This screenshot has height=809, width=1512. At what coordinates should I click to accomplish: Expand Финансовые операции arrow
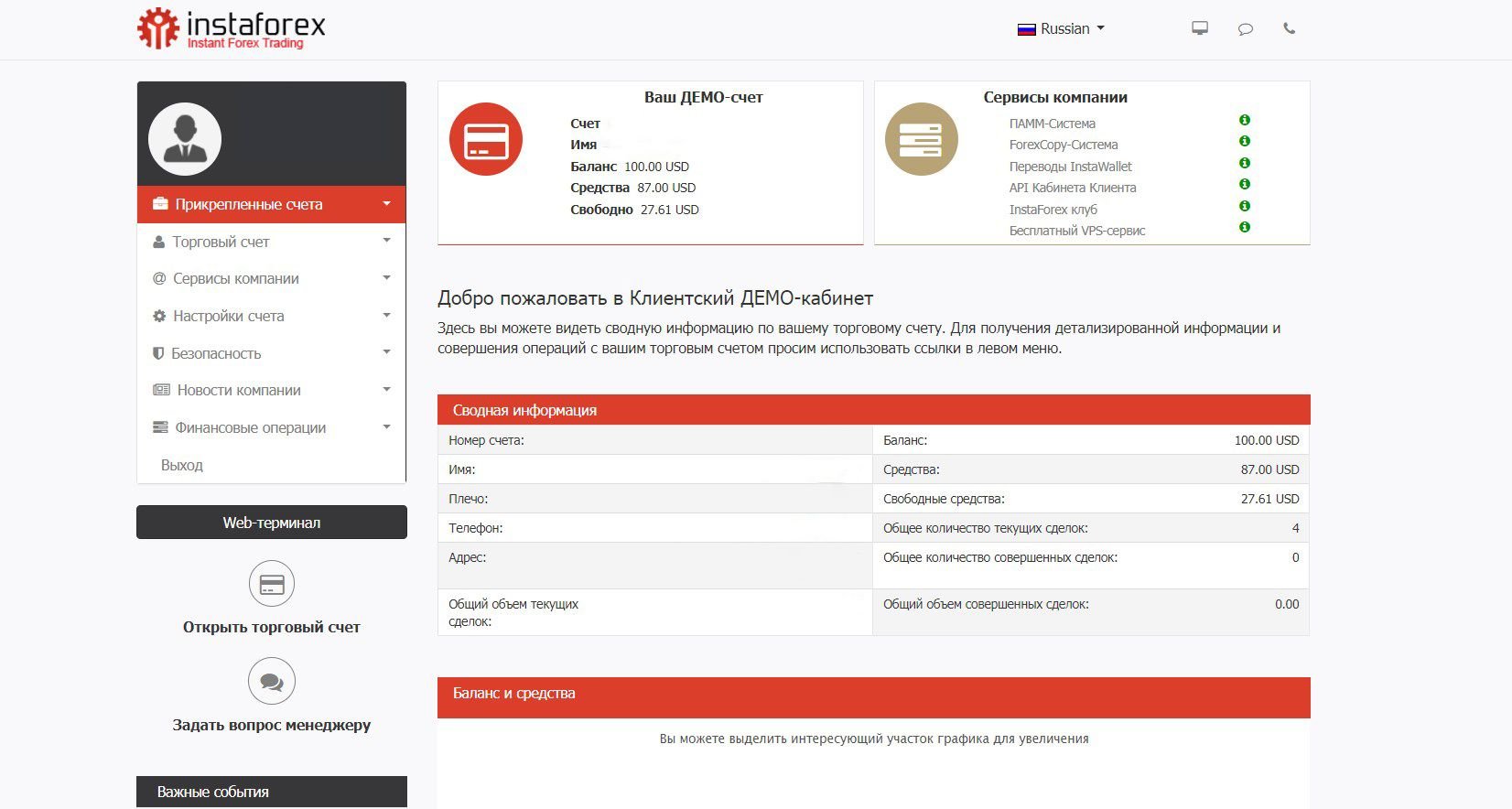386,426
